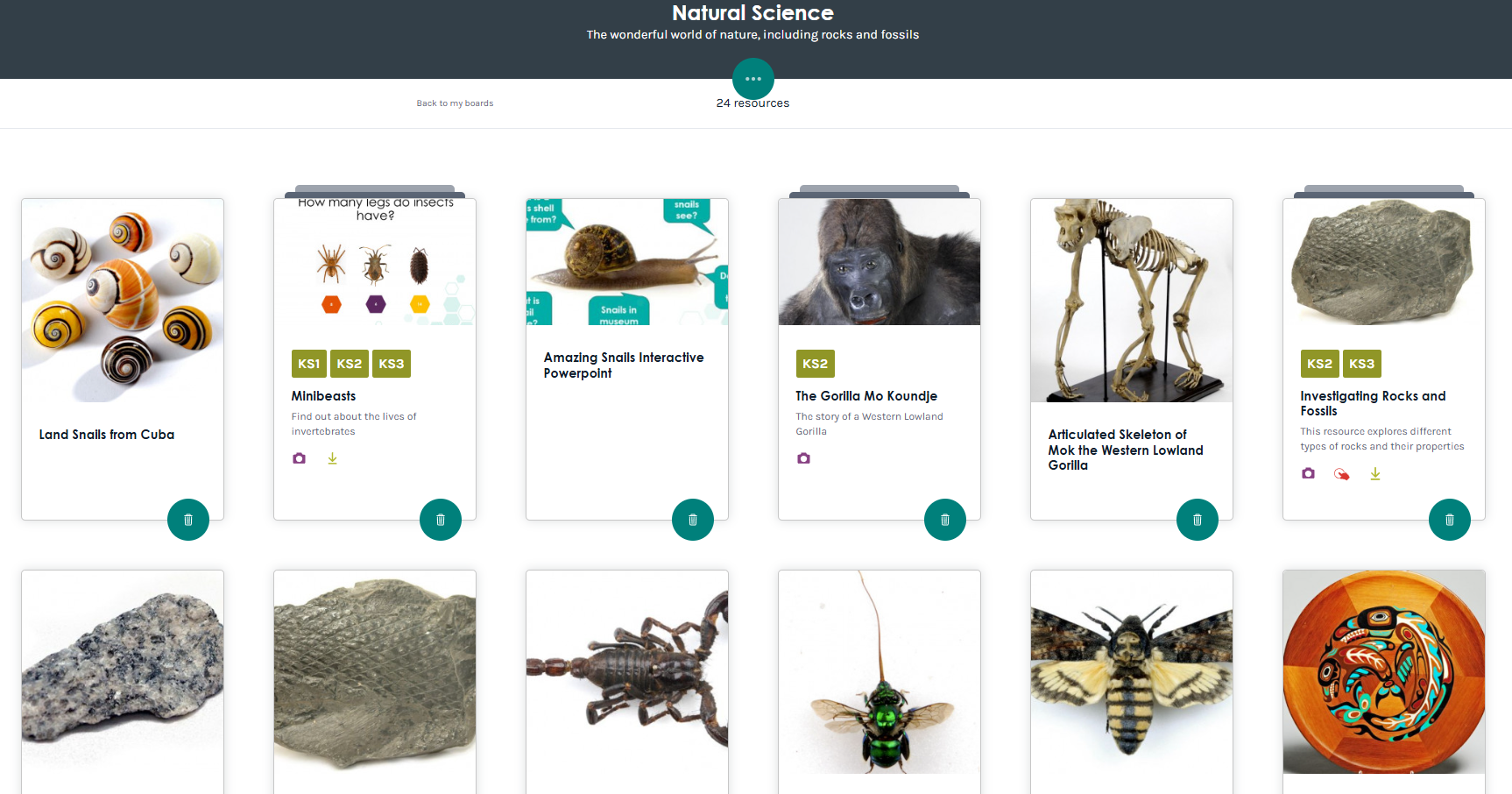
Task: Click download arrow under Investigating Rocks and Fossils
Action: click(1375, 473)
